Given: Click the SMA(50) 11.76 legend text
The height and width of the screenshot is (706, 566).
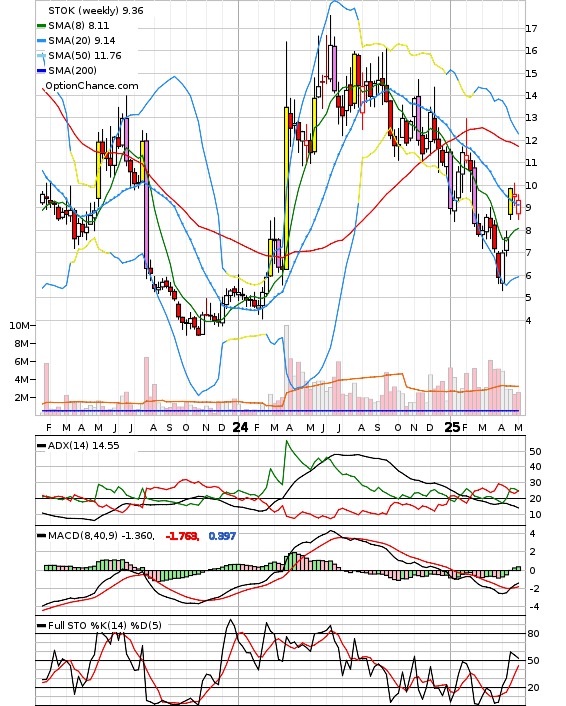Looking at the screenshot, I should (x=85, y=55).
